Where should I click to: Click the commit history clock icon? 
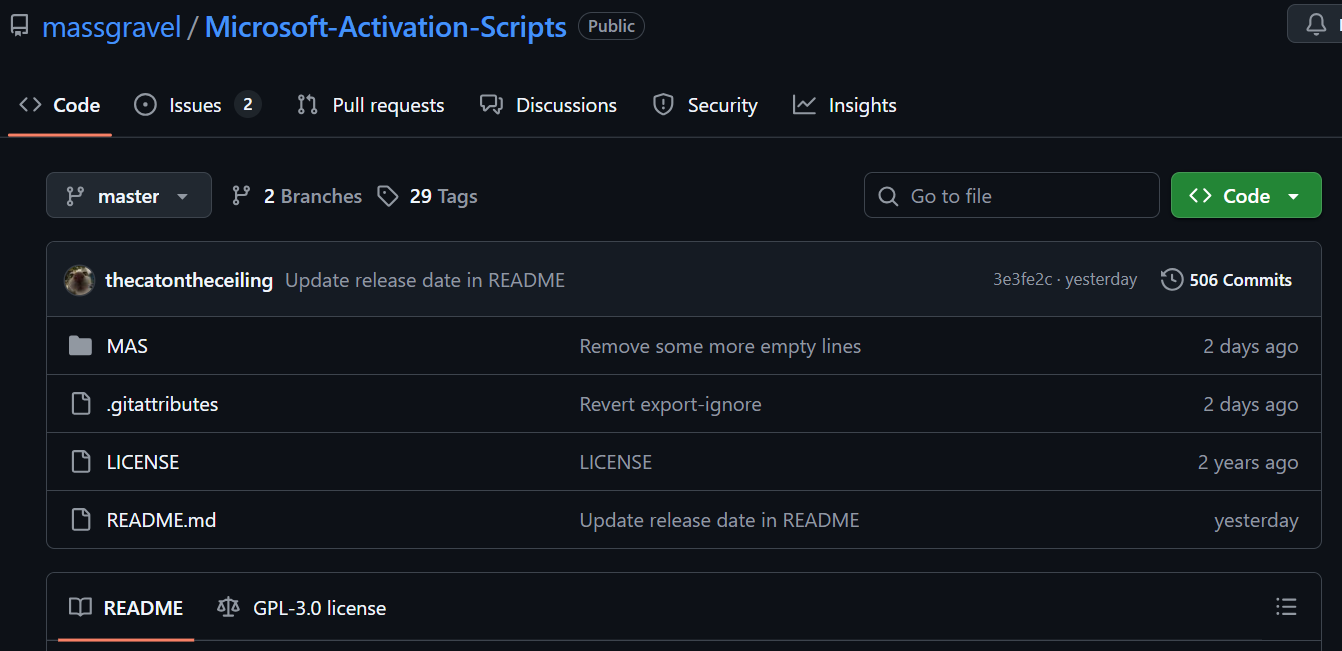[x=1170, y=279]
